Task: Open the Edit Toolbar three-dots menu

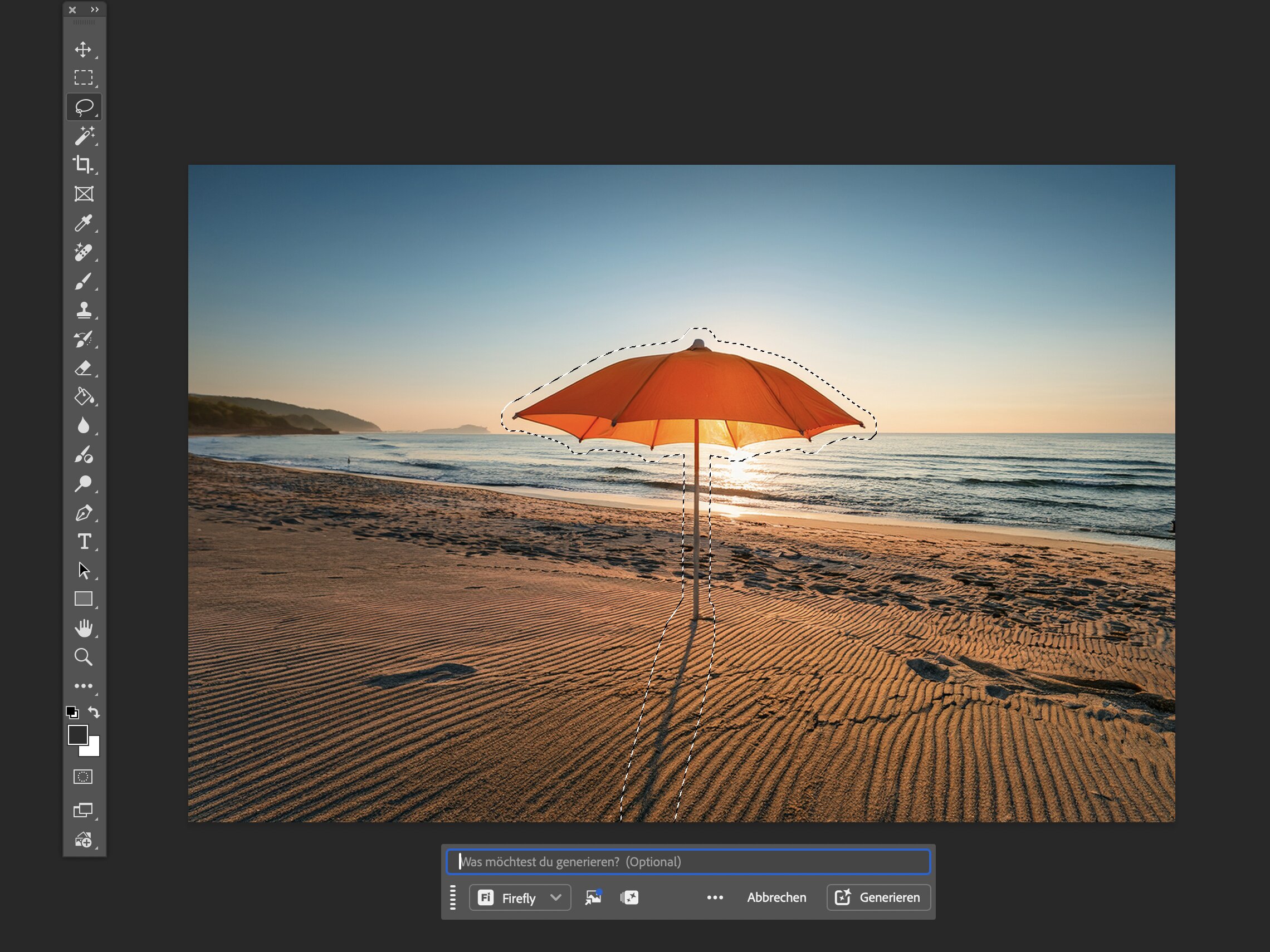Action: point(83,686)
